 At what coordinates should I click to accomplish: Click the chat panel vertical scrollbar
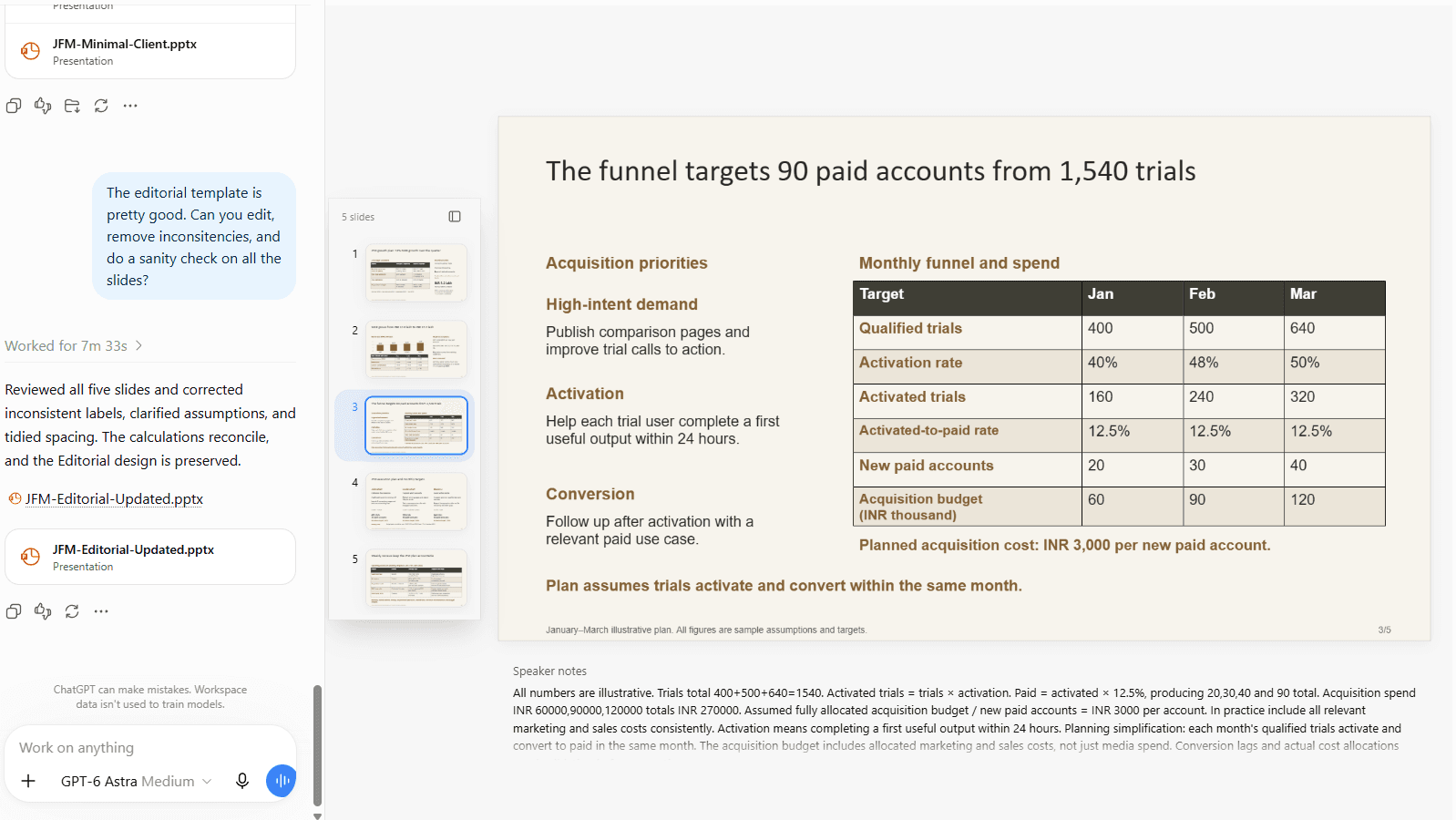click(x=317, y=745)
